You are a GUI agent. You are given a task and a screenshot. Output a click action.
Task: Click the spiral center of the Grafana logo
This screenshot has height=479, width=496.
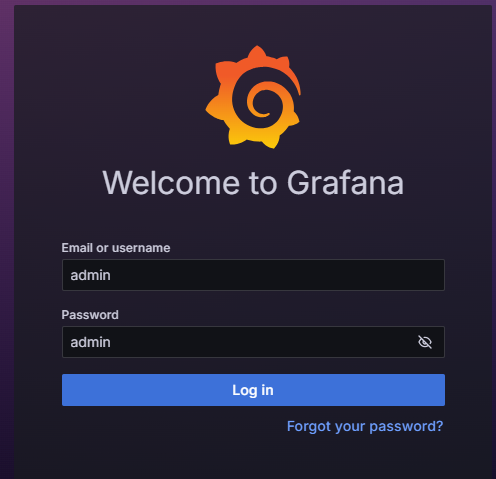[261, 103]
